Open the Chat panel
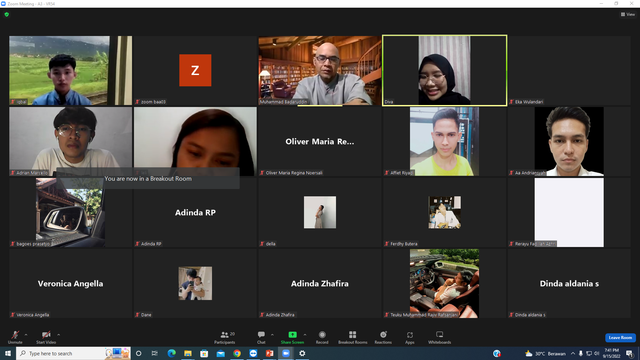 [x=261, y=337]
